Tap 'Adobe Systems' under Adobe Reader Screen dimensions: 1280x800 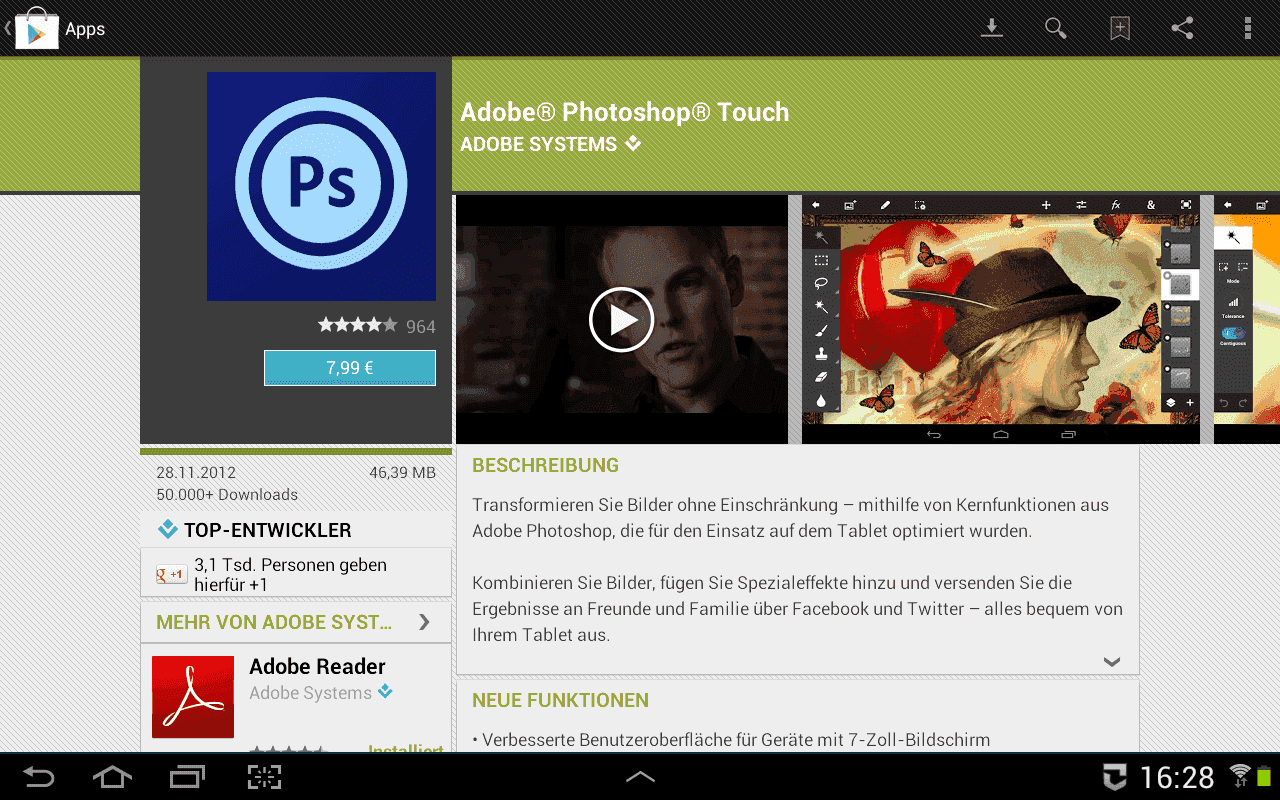310,693
